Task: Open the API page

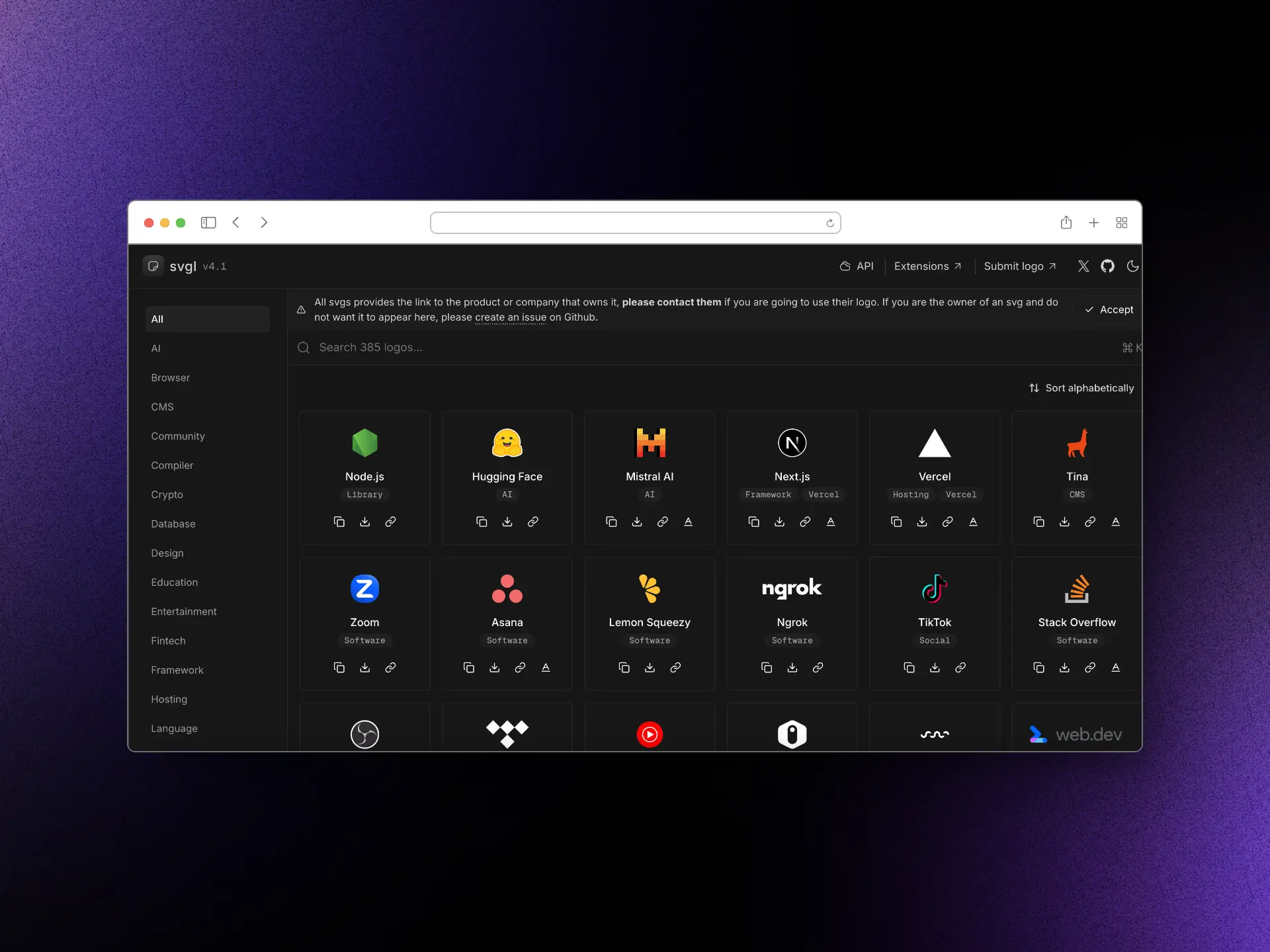Action: (857, 266)
